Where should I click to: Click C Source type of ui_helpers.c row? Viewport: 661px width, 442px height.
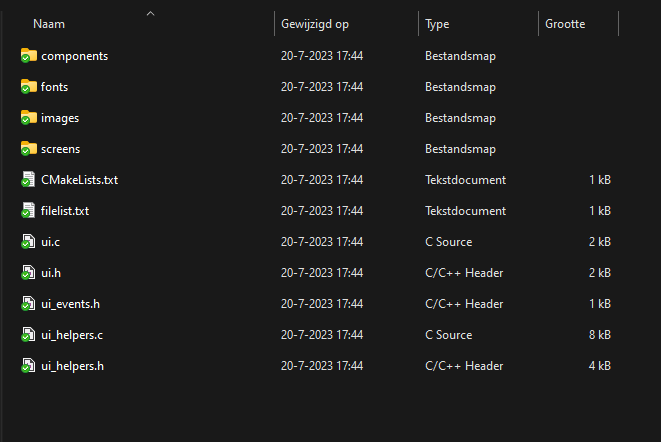[449, 335]
